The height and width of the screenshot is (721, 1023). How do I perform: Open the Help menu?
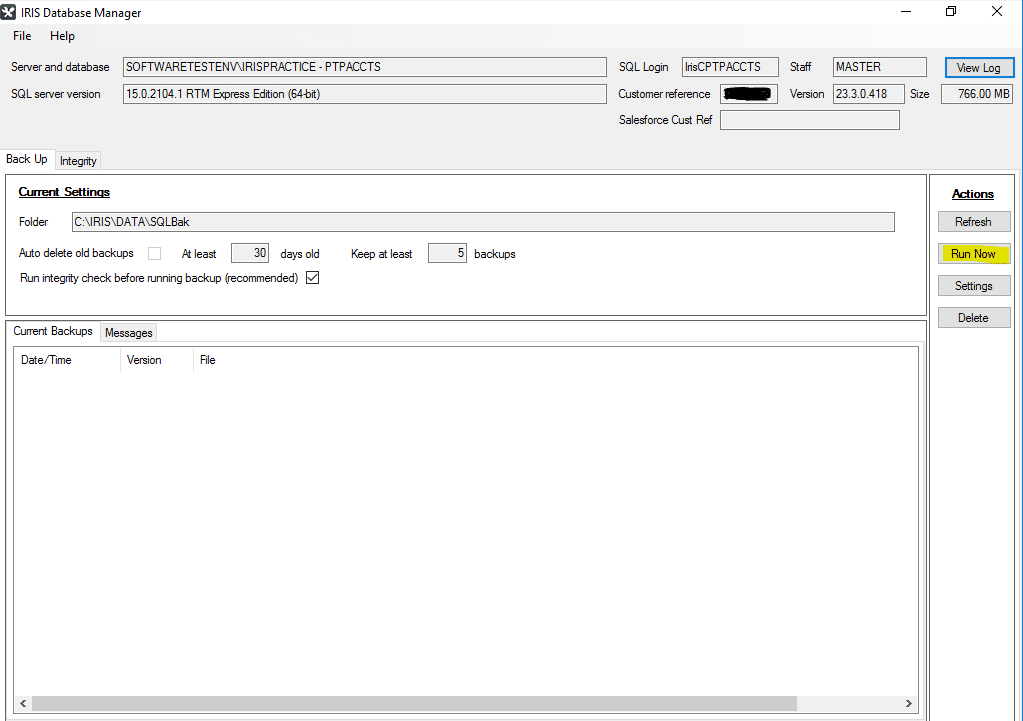(x=62, y=36)
